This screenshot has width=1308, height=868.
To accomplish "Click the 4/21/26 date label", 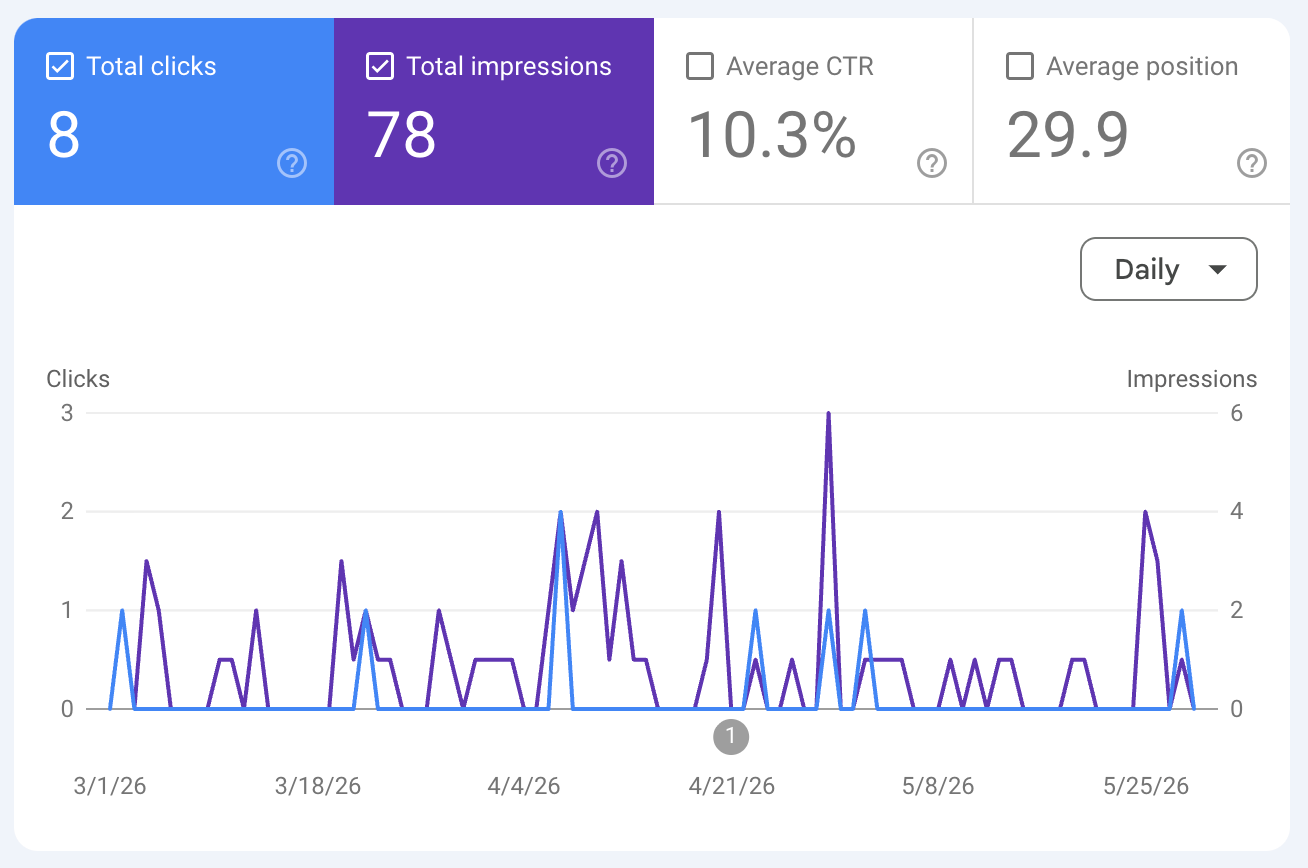I will coord(732,786).
